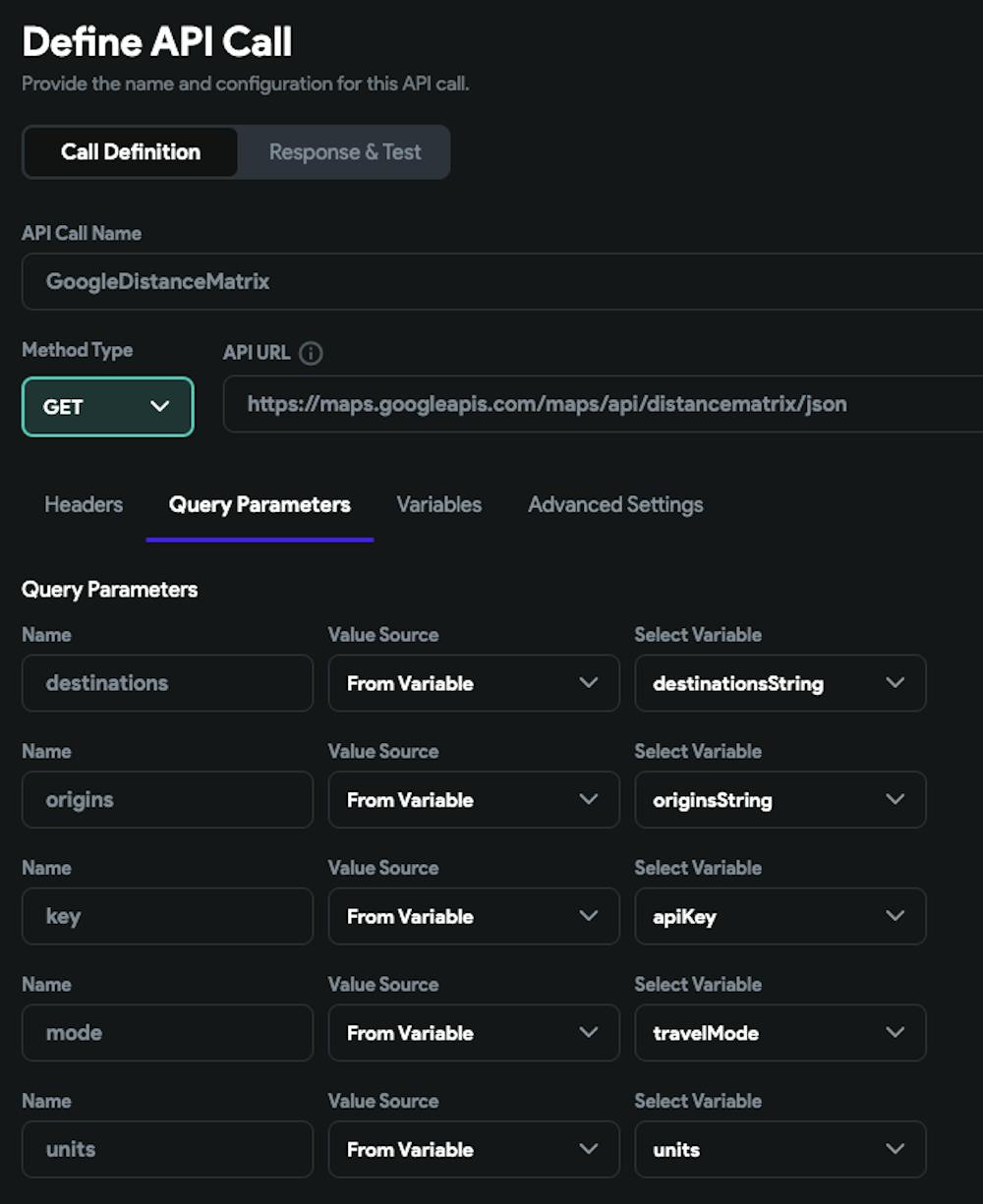Viewport: 983px width, 1204px height.
Task: Click the mode parameter name field
Action: point(167,1033)
